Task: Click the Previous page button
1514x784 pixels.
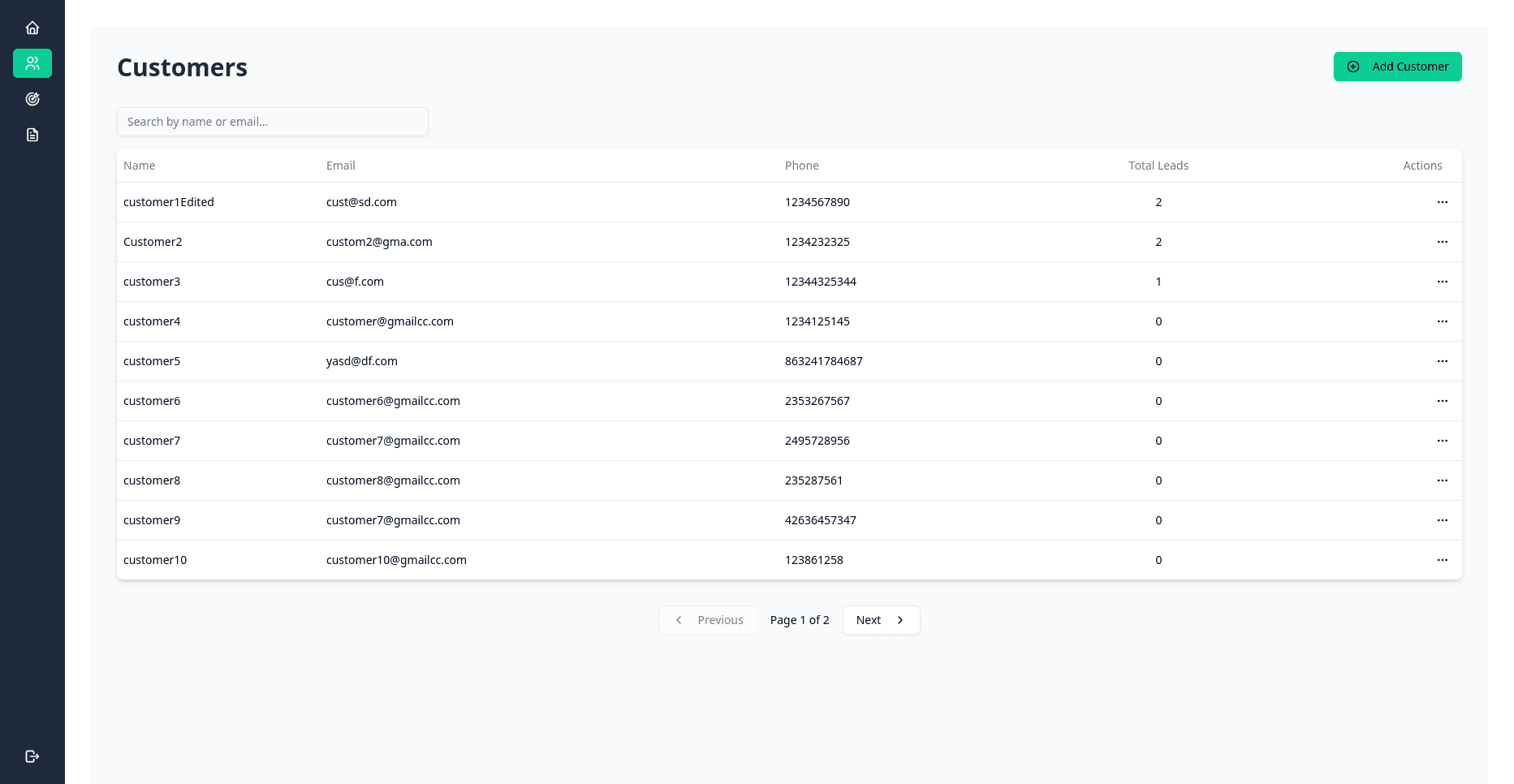Action: [x=707, y=620]
